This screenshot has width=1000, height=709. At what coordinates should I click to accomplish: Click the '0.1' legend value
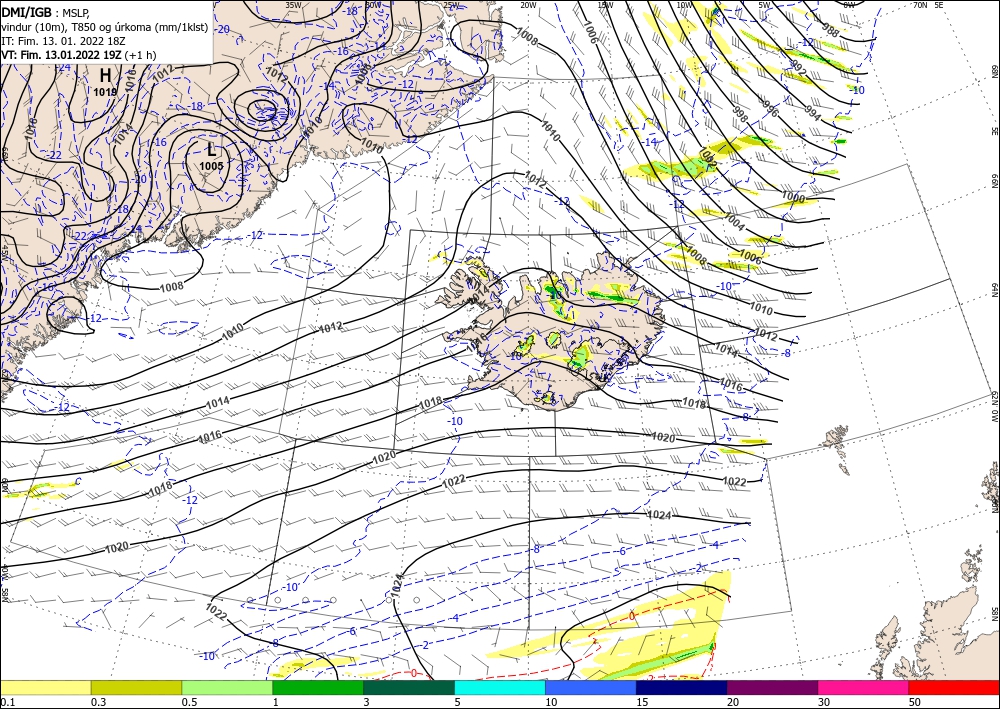click(x=6, y=702)
